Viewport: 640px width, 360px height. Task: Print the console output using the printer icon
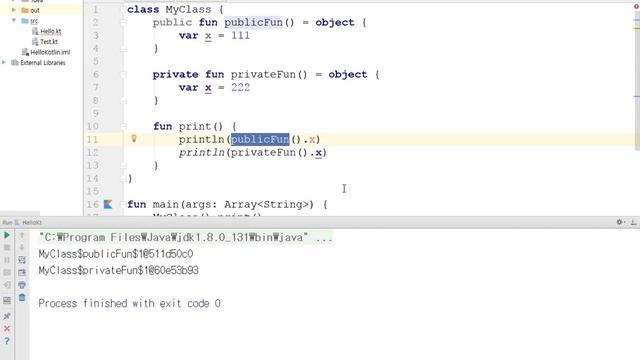click(22, 285)
